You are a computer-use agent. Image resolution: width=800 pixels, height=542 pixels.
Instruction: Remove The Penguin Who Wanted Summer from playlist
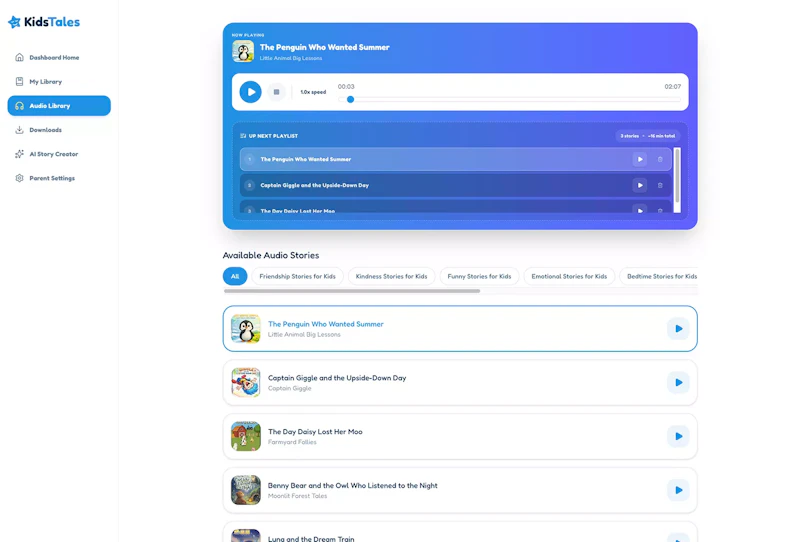pos(660,159)
